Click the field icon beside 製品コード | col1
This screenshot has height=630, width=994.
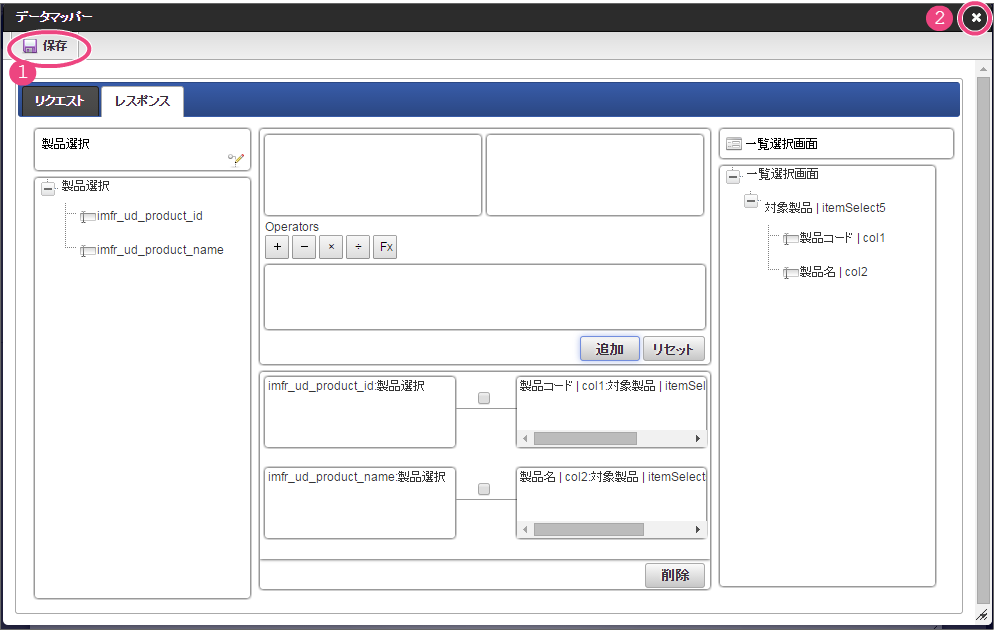click(x=790, y=240)
